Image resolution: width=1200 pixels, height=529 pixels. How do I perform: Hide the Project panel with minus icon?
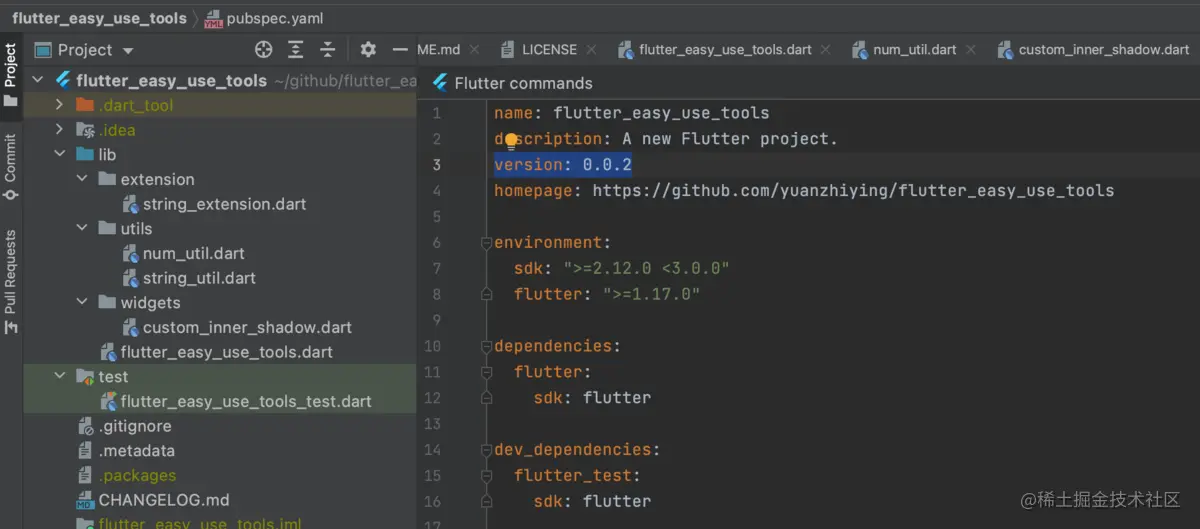pos(400,50)
